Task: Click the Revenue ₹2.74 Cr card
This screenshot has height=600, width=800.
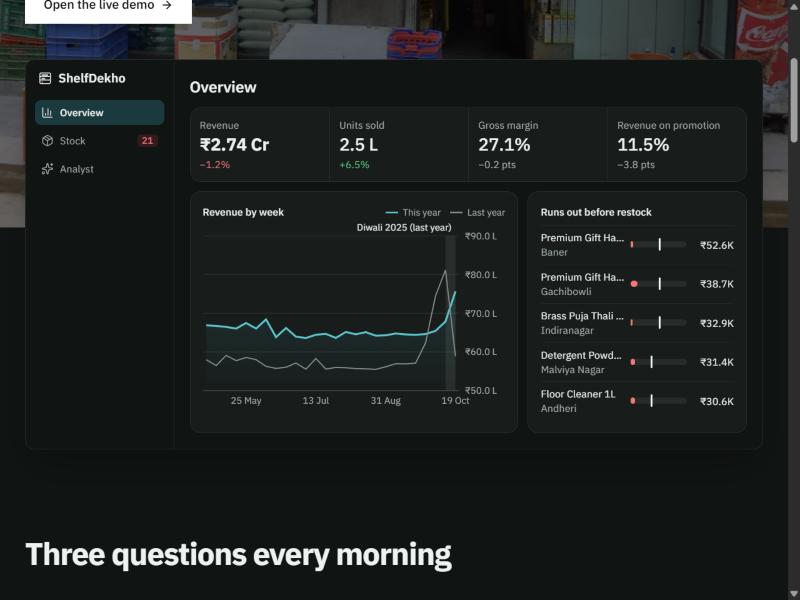Action: click(x=260, y=144)
